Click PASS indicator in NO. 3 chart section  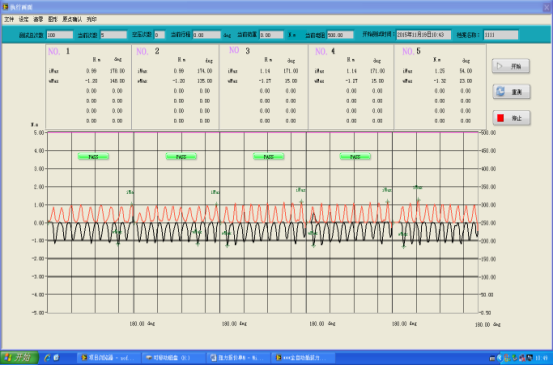tap(268, 157)
